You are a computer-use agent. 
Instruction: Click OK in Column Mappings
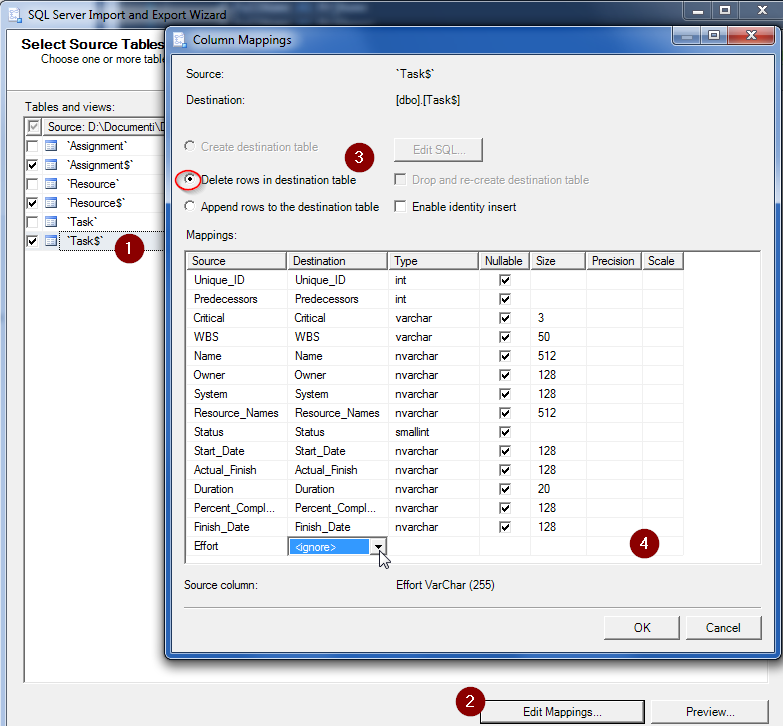coord(642,627)
